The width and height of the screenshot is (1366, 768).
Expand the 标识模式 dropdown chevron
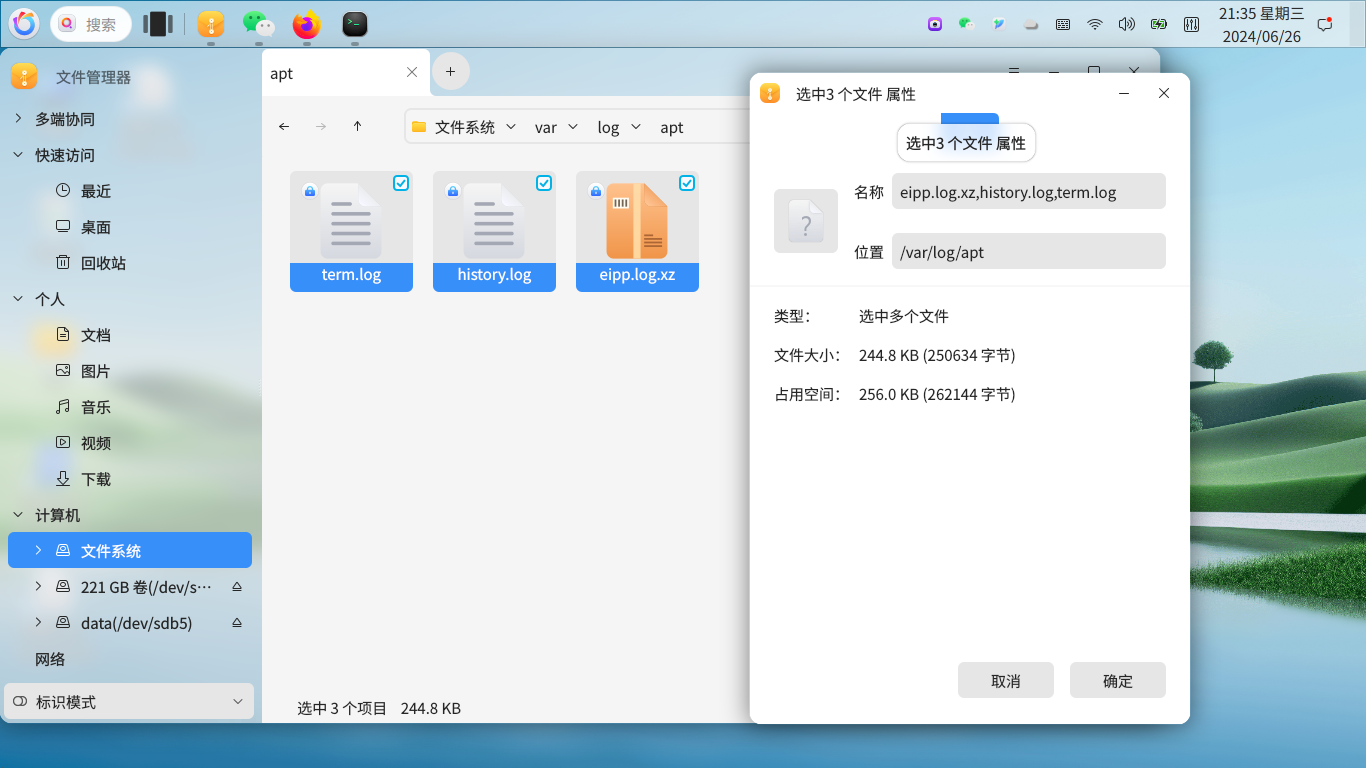click(238, 702)
